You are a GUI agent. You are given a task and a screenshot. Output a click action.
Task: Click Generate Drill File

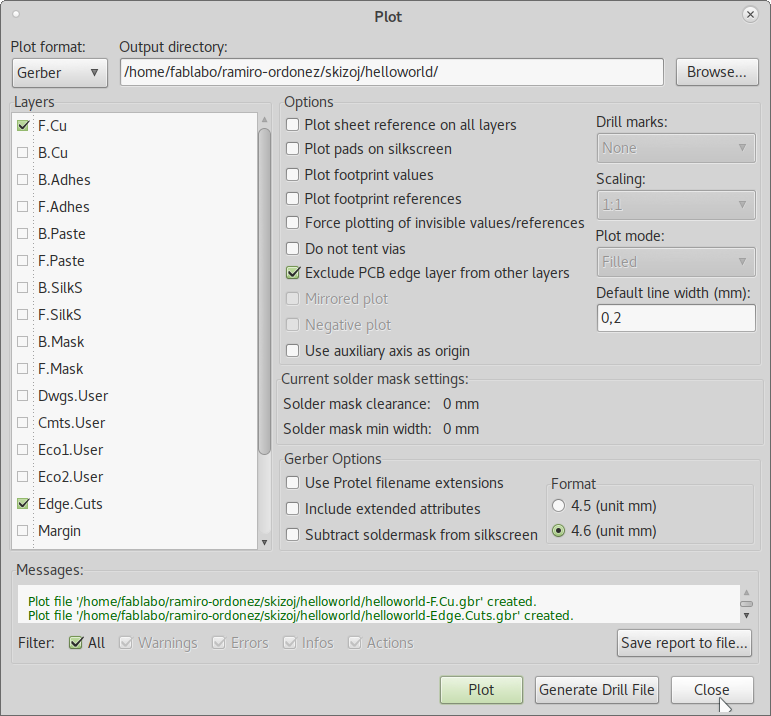tap(596, 690)
